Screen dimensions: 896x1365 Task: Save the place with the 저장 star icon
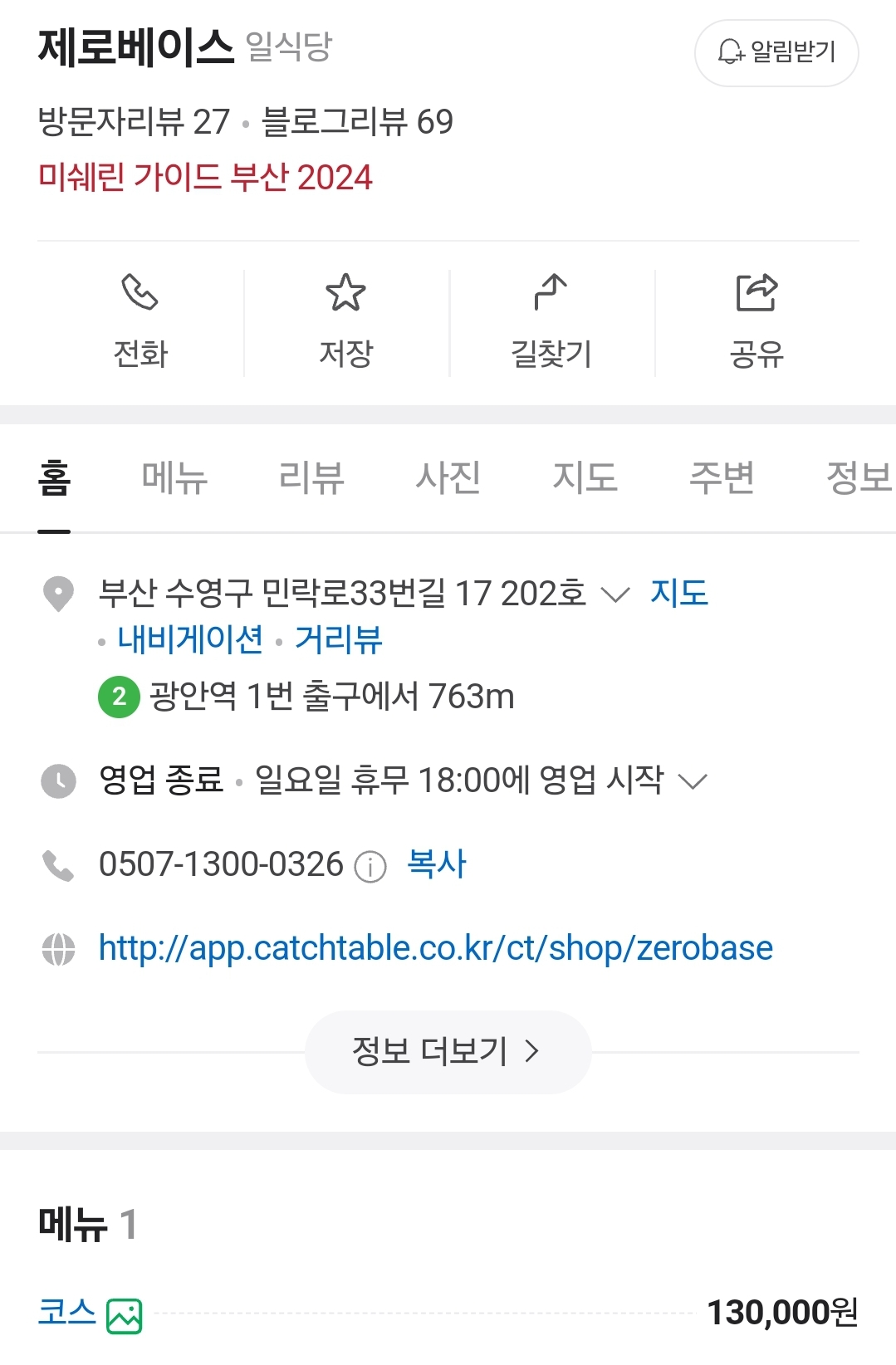click(345, 292)
